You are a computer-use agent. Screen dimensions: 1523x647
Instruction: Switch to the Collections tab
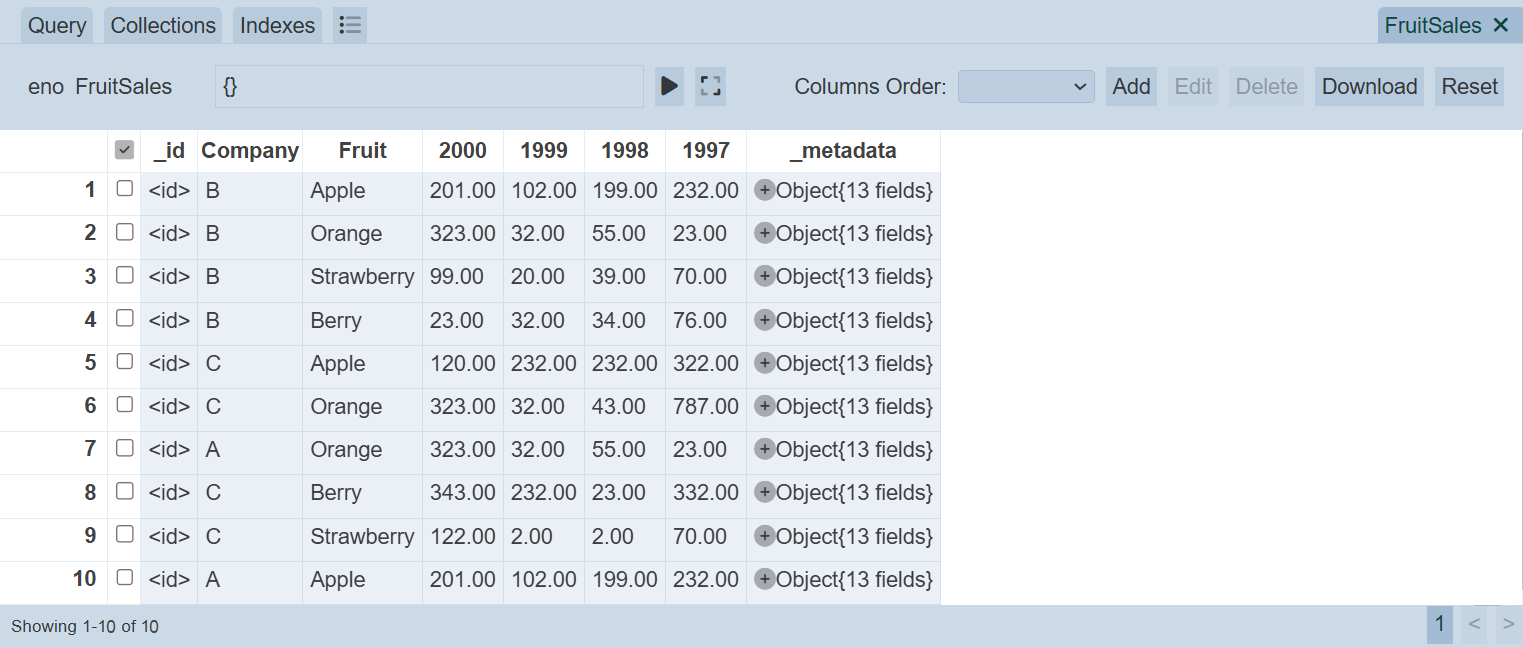[163, 26]
